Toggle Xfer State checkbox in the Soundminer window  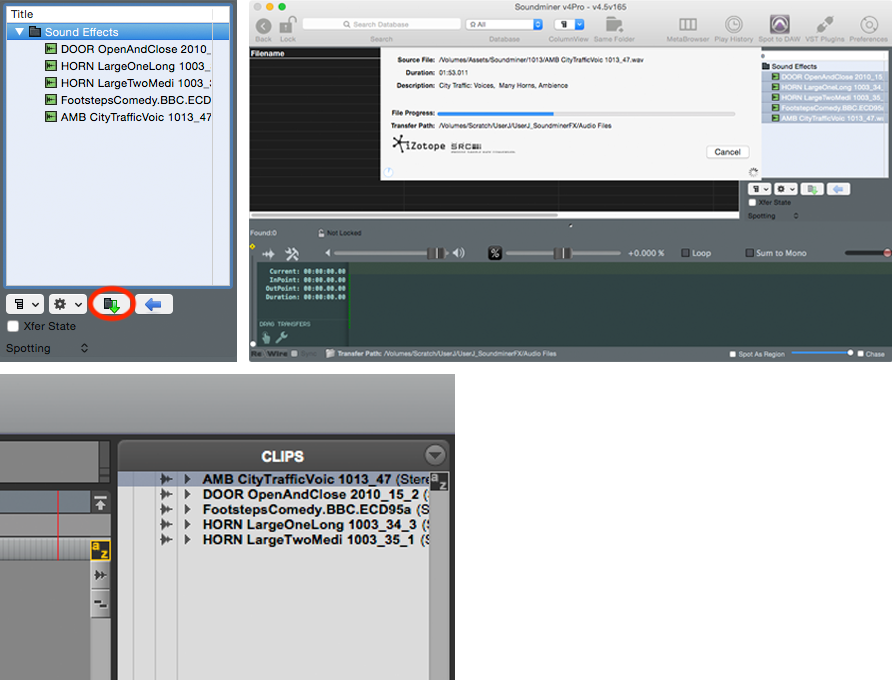752,203
